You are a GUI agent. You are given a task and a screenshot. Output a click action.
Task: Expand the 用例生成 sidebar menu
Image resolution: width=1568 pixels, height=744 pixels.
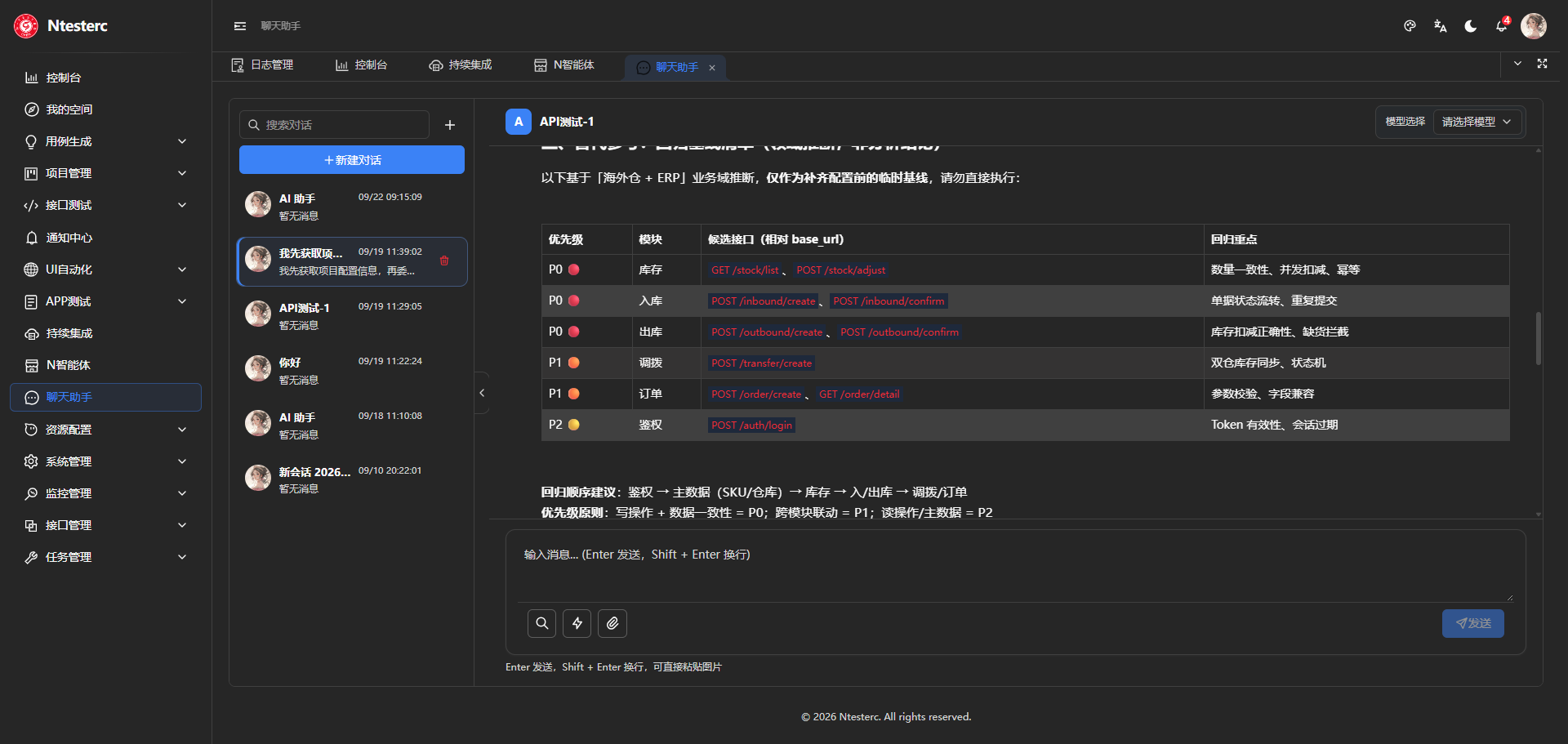(x=106, y=141)
